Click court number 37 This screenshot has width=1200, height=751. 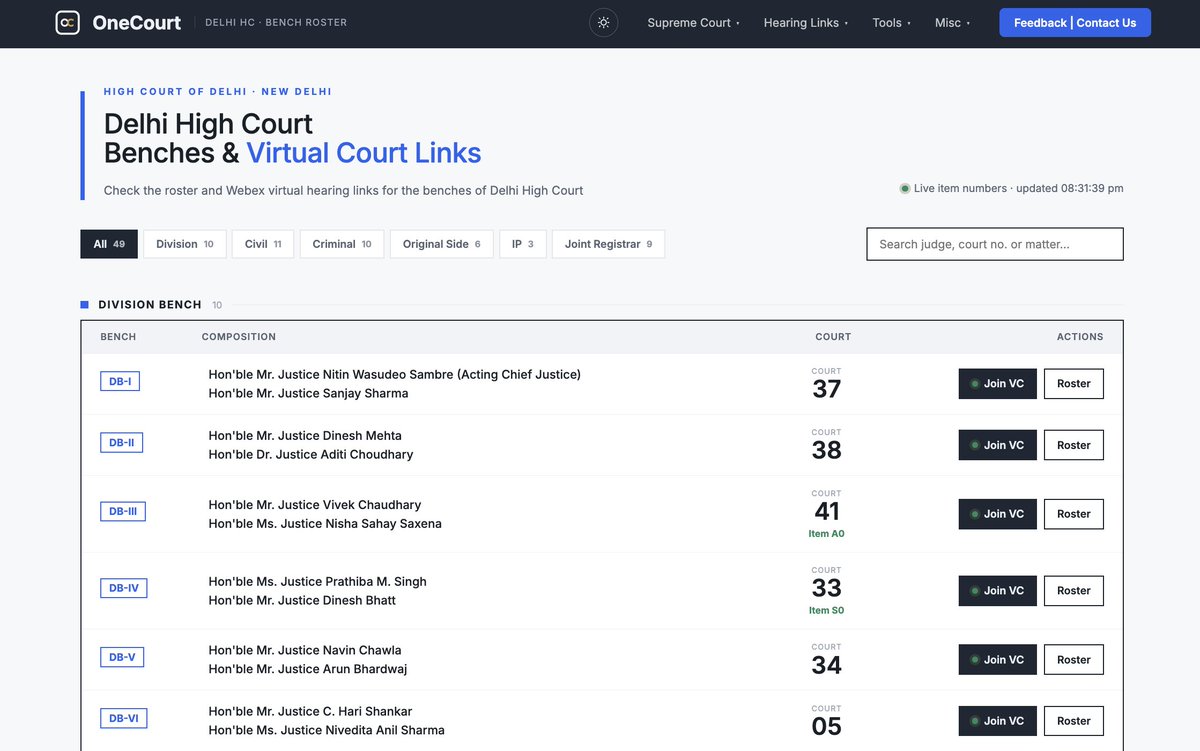coord(827,389)
